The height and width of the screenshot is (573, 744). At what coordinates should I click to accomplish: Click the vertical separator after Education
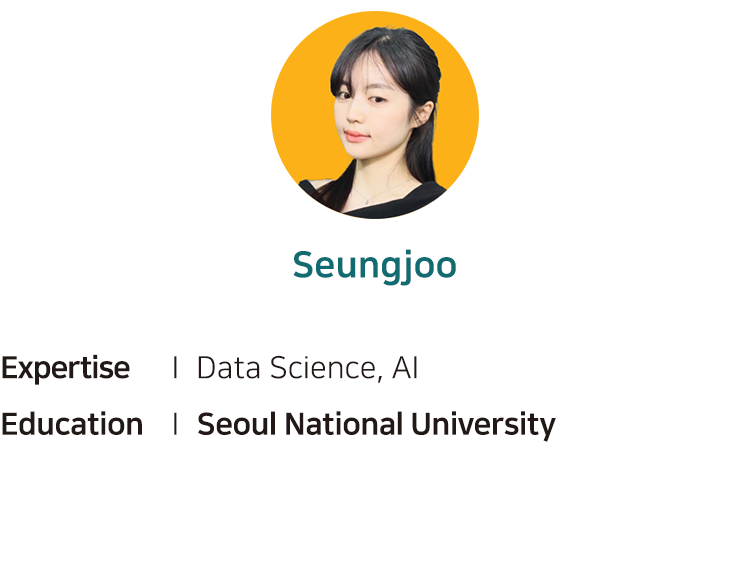176,424
